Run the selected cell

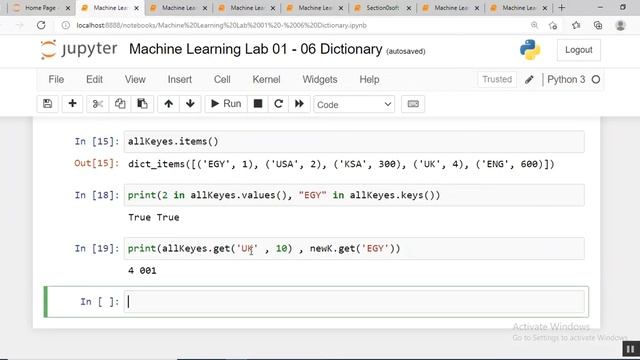[x=226, y=104]
